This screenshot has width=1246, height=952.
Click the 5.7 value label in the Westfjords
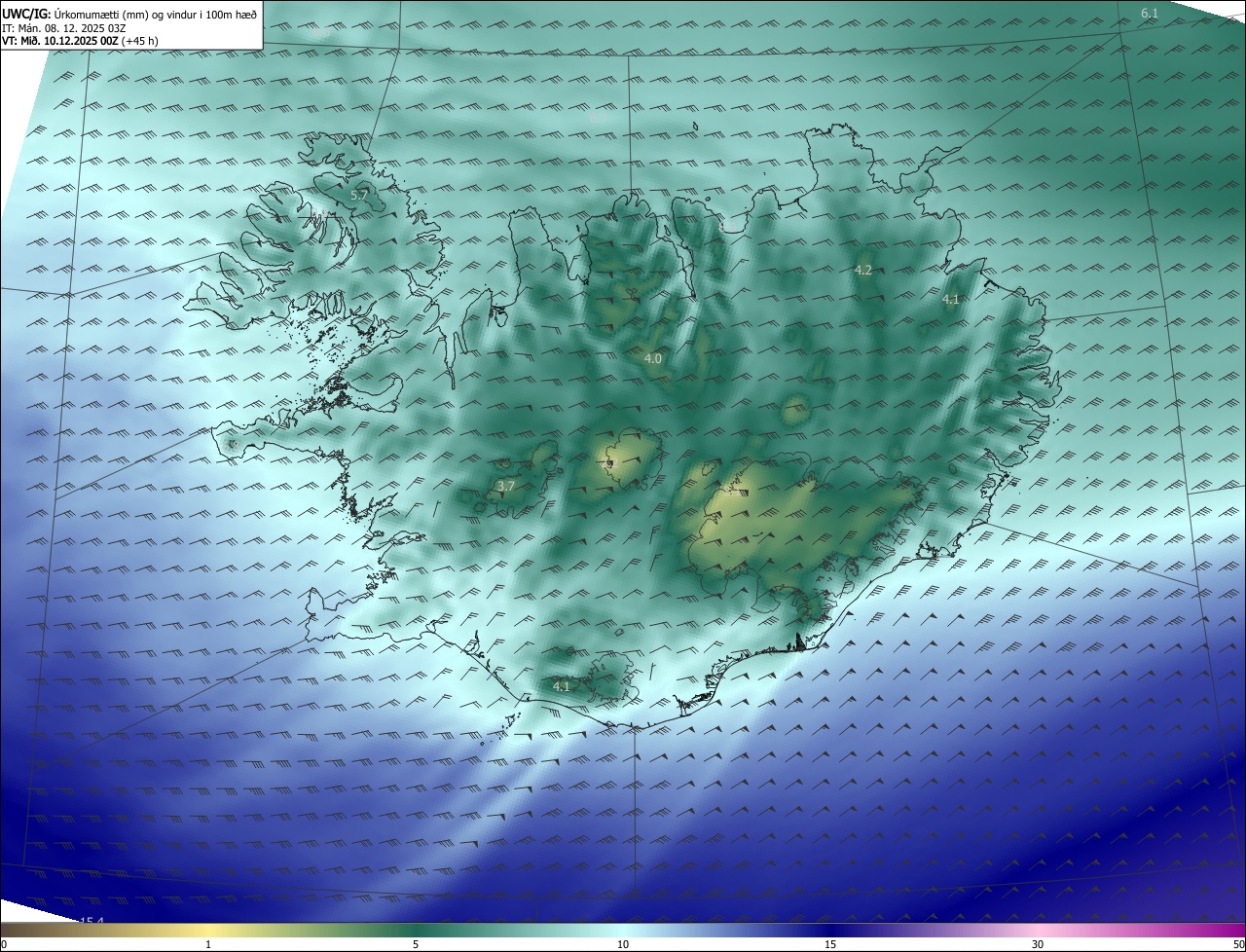tap(359, 196)
